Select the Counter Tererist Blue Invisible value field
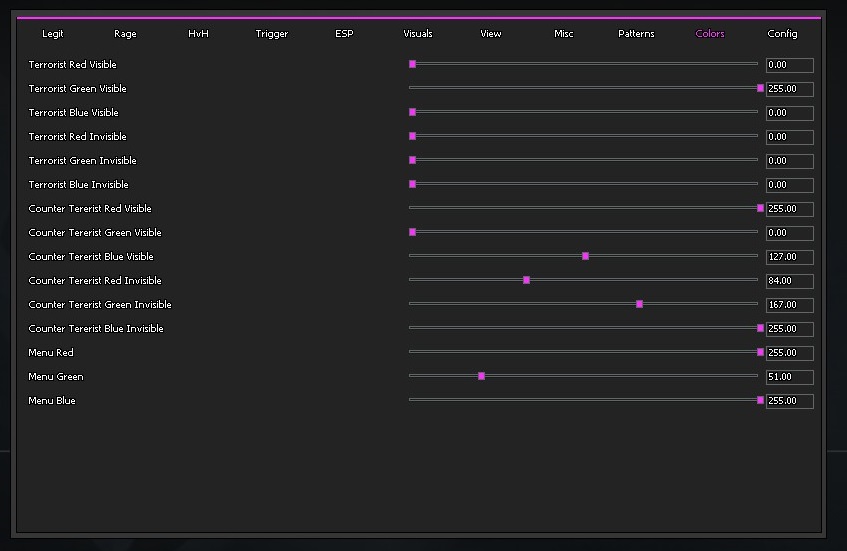Image resolution: width=847 pixels, height=551 pixels. (789, 329)
